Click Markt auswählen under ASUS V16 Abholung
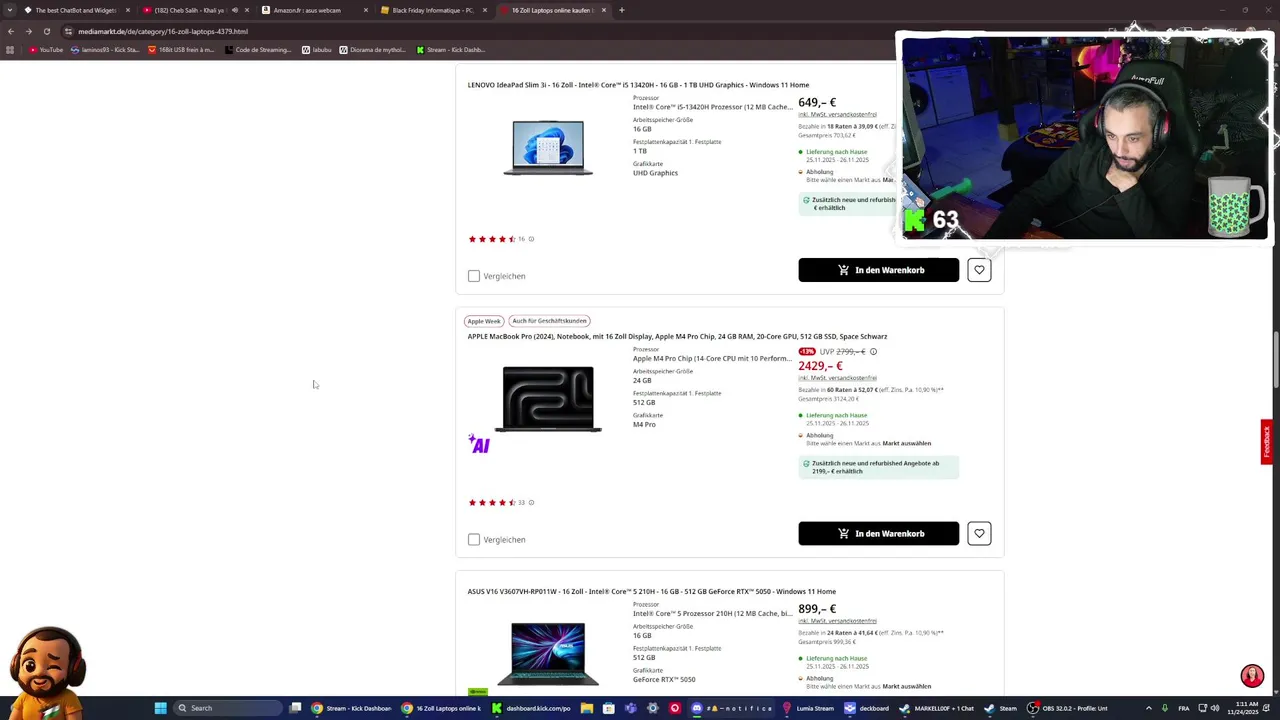 coord(906,687)
